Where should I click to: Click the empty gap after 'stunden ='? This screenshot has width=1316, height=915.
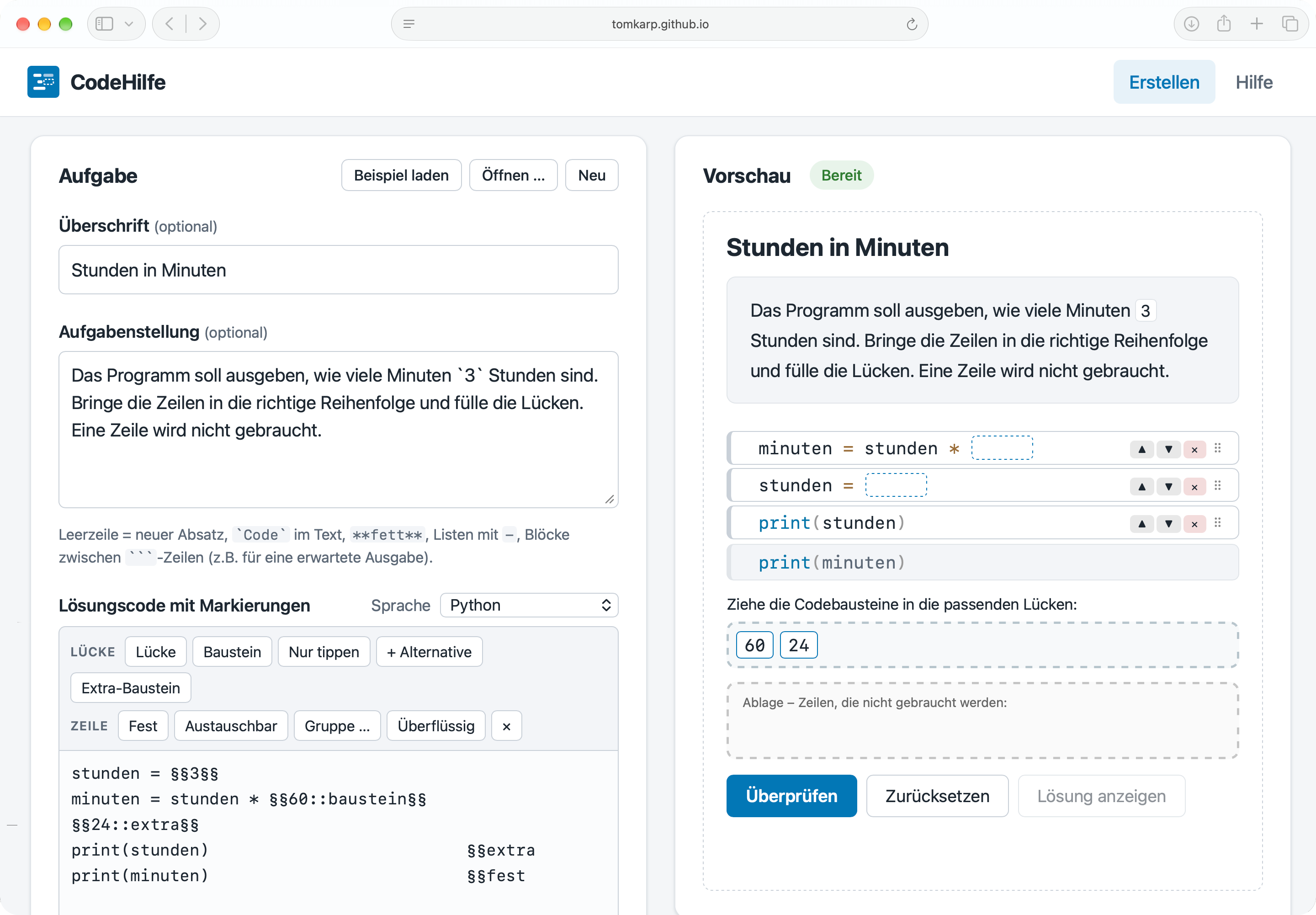coord(896,485)
